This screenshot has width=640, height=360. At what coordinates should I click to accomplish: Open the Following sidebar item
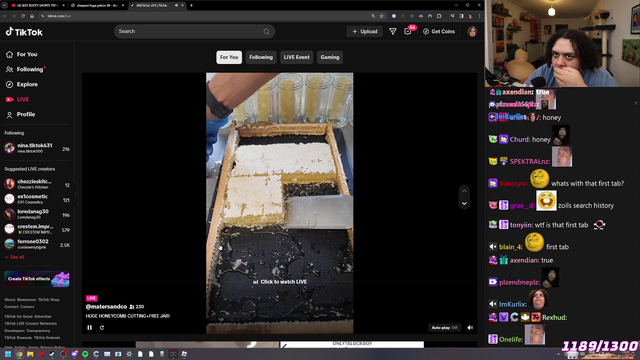coord(25,69)
